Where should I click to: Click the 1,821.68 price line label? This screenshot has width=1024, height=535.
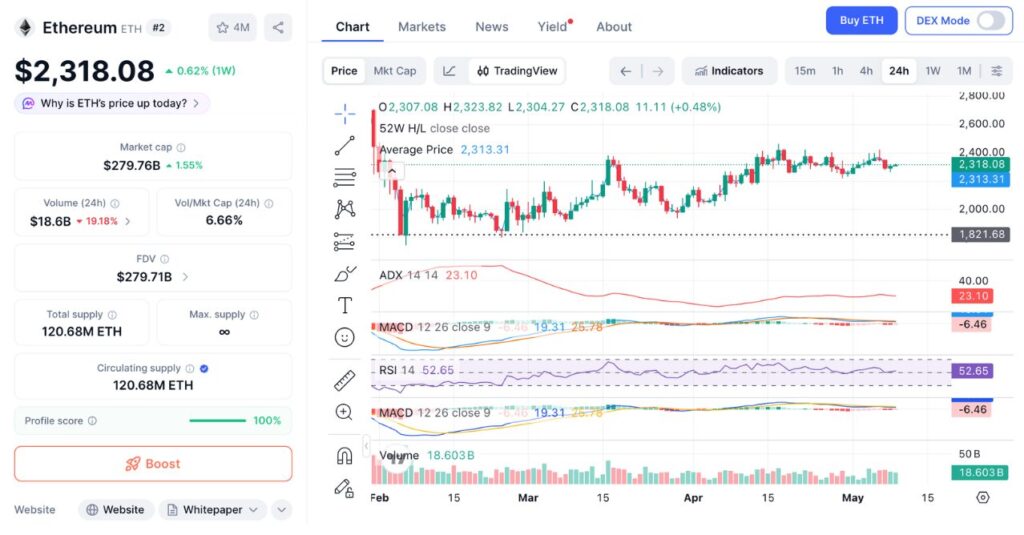(981, 234)
